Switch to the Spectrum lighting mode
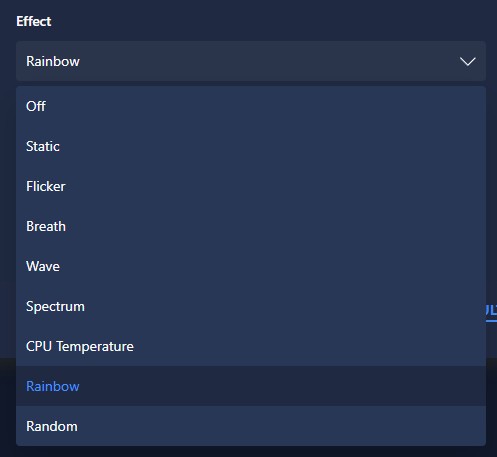The width and height of the screenshot is (497, 457). point(251,306)
